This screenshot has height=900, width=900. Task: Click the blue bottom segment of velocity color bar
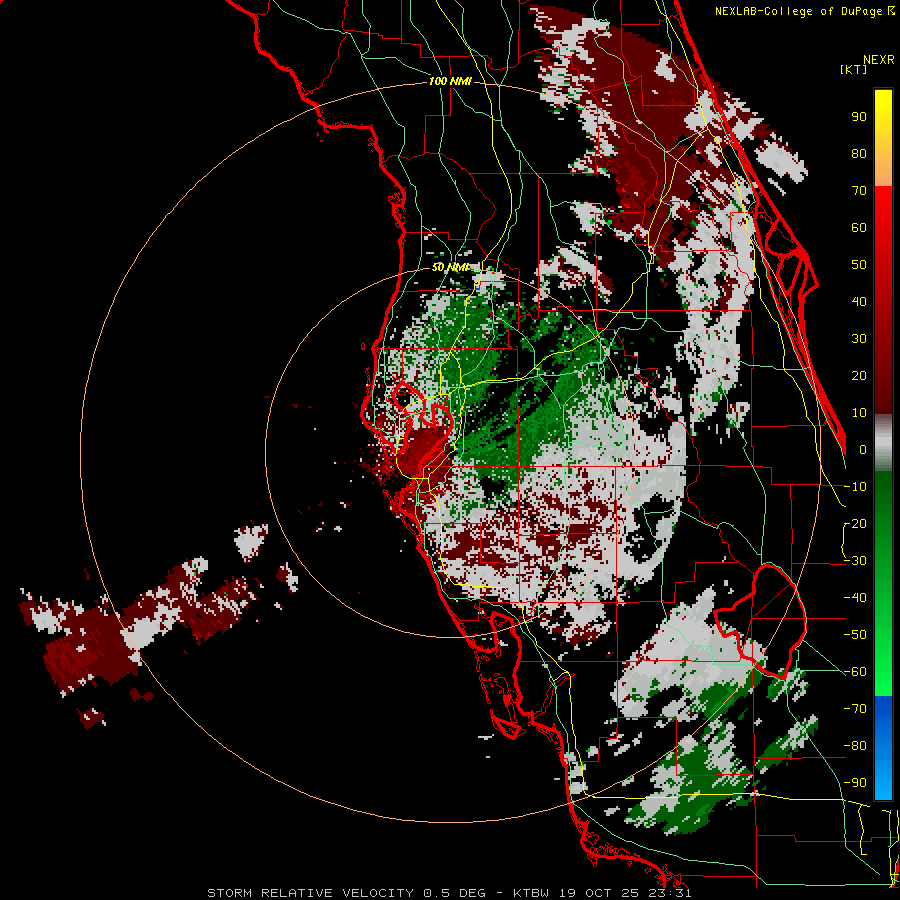point(883,748)
